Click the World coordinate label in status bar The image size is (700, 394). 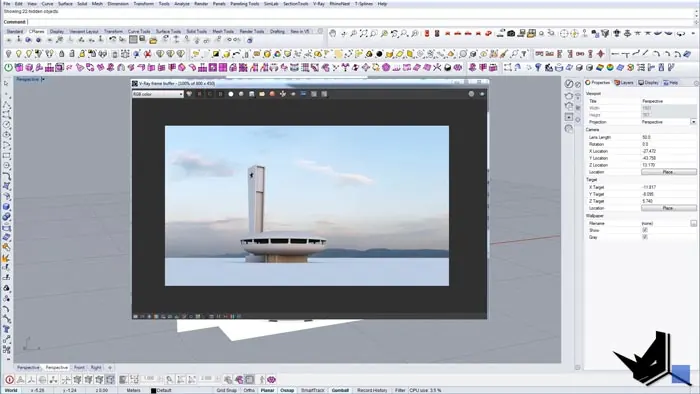[x=11, y=390]
